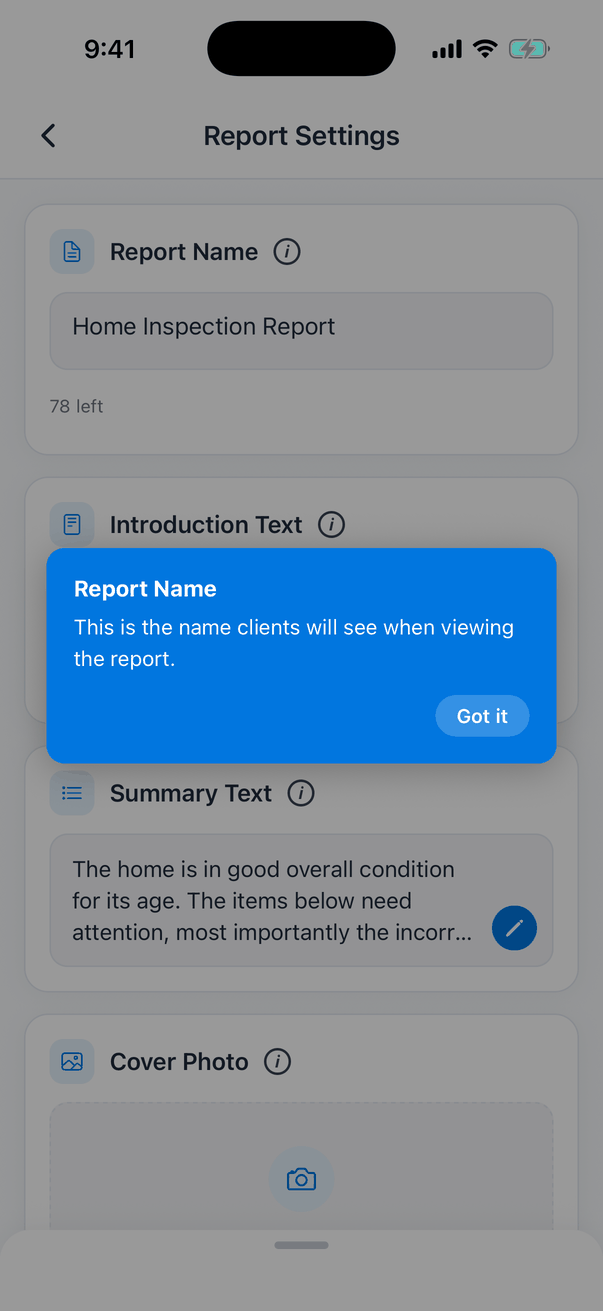Click the Report Settings title
Image resolution: width=603 pixels, height=1311 pixels.
coord(301,136)
